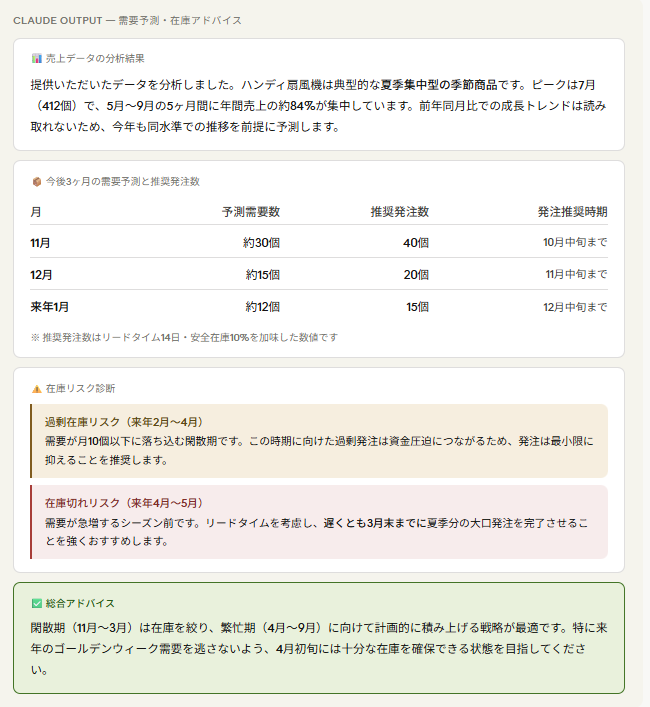Viewport: 650px width, 707px height.
Task: Click the 10月中旬まで timing cell
Action: click(575, 243)
